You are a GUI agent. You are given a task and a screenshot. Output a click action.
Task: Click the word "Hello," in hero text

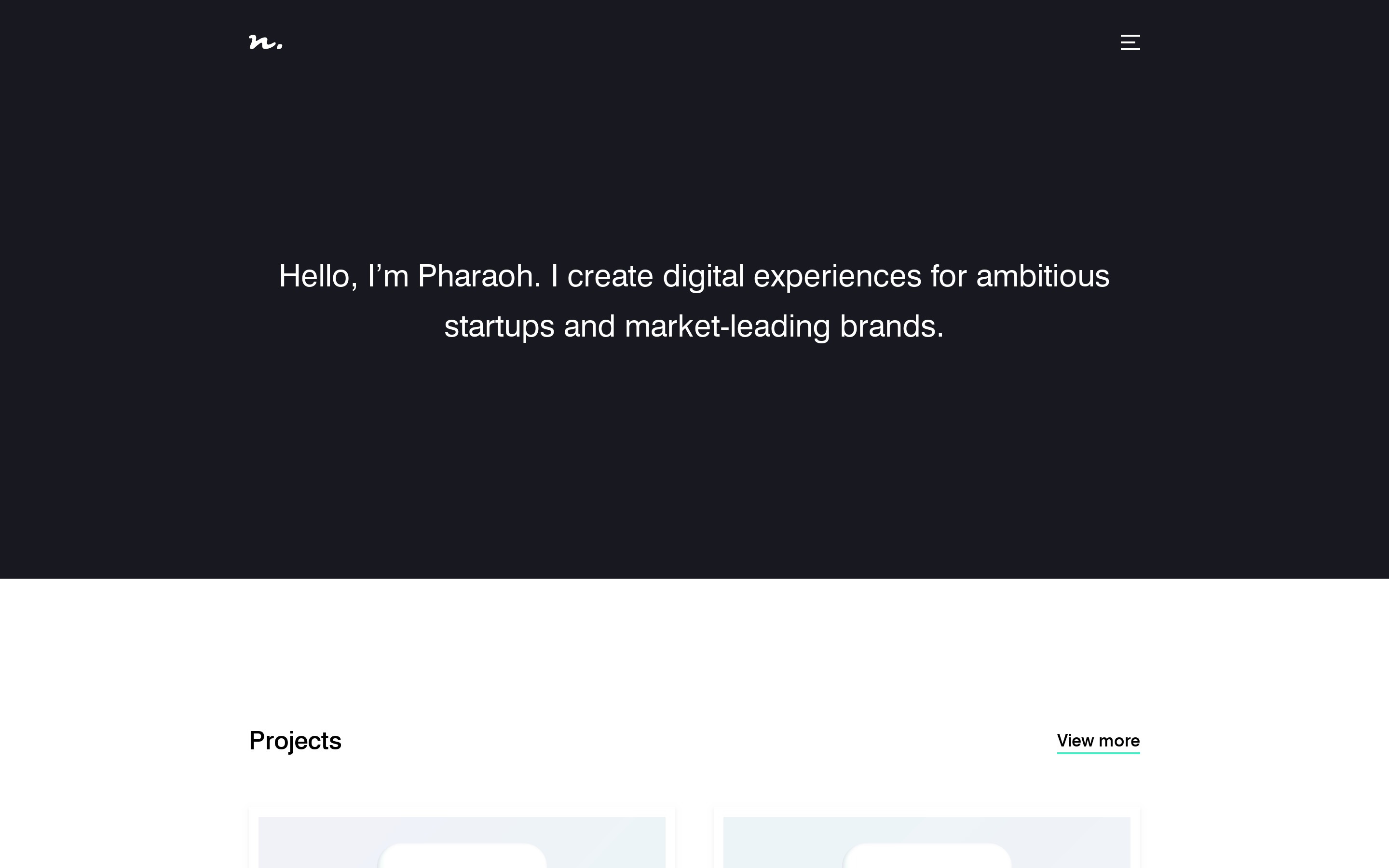point(318,277)
